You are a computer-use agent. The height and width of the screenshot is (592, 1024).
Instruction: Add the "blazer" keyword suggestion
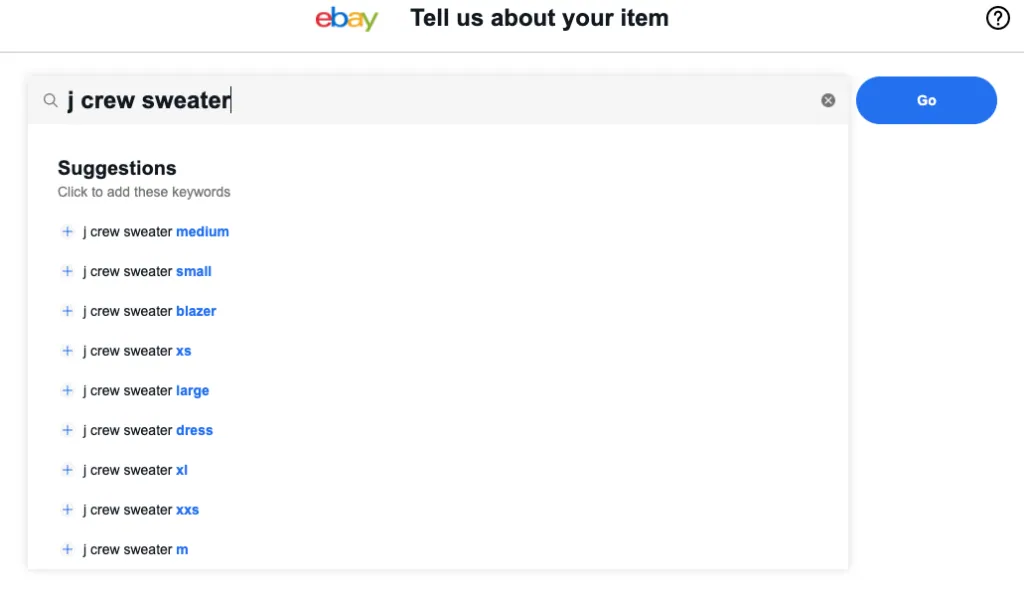150,311
